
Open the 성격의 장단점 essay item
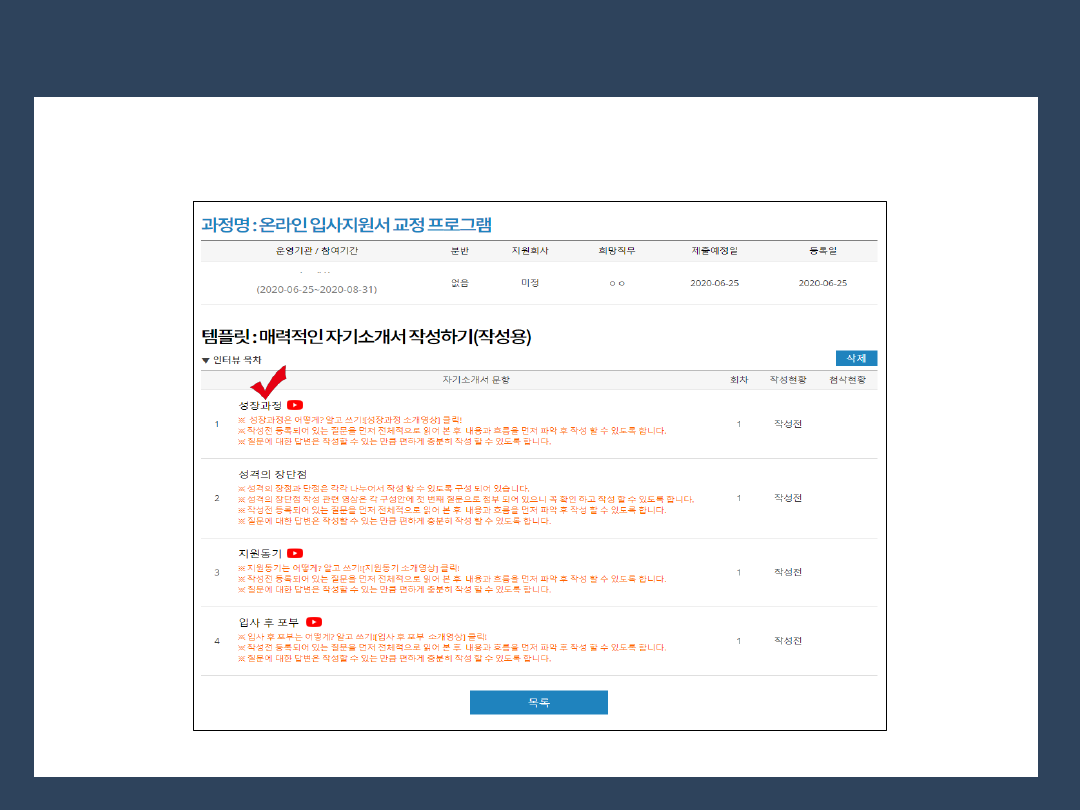click(272, 473)
